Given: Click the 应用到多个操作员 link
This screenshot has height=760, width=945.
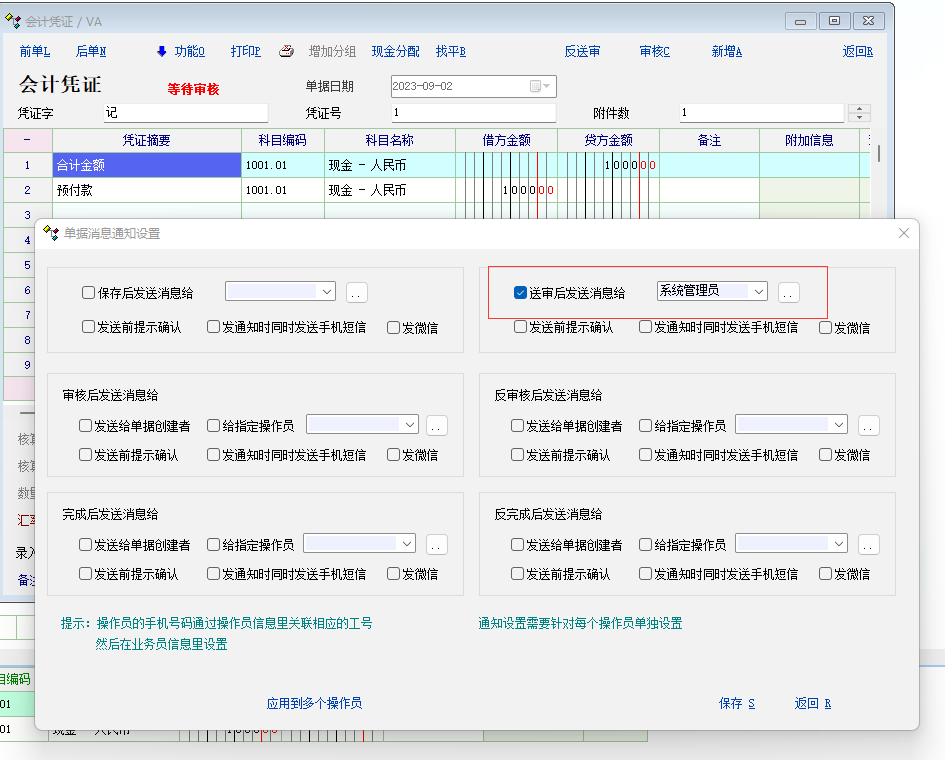Looking at the screenshot, I should tap(314, 704).
